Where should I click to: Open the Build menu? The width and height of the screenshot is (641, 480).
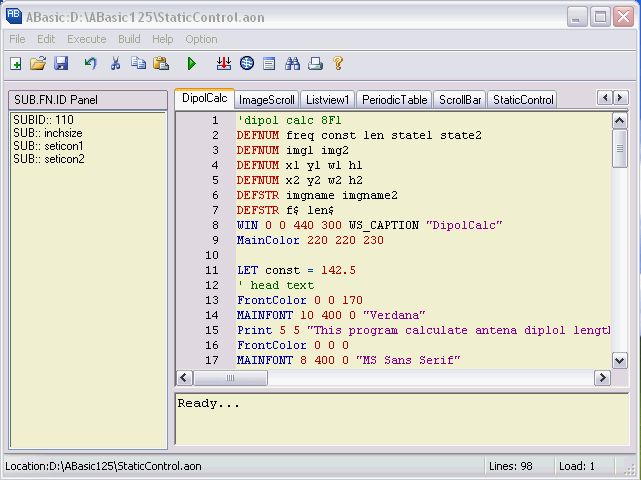click(x=129, y=39)
